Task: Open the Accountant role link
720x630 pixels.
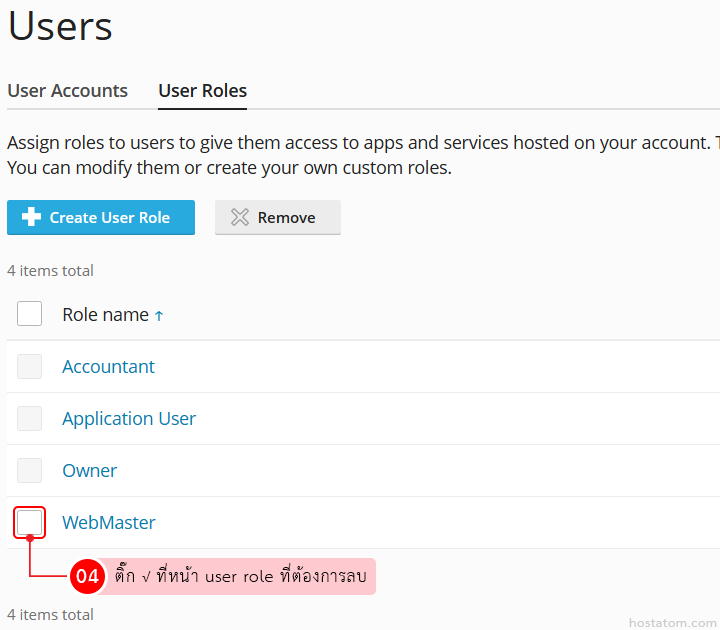Action: click(108, 367)
